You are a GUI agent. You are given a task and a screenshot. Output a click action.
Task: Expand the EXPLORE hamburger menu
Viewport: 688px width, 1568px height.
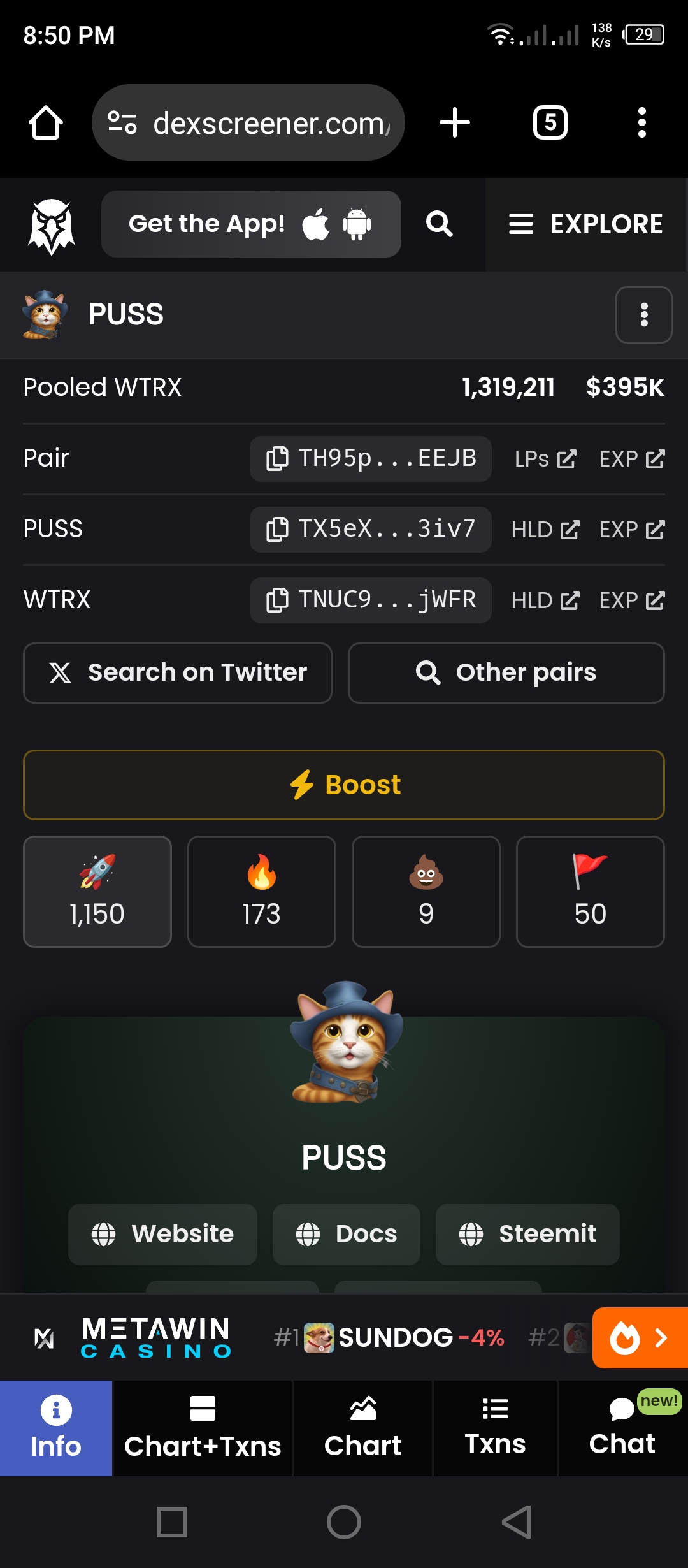coord(586,224)
